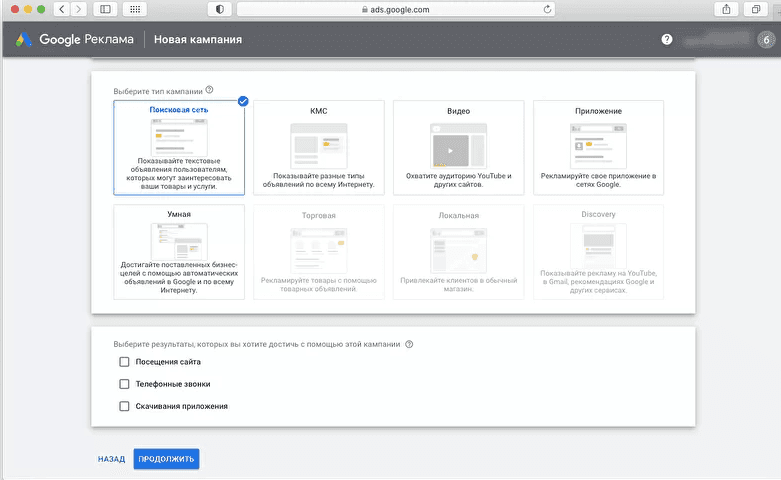Click help icon beside 'Выберите тип кампании'
The height and width of the screenshot is (480, 781).
click(210, 90)
